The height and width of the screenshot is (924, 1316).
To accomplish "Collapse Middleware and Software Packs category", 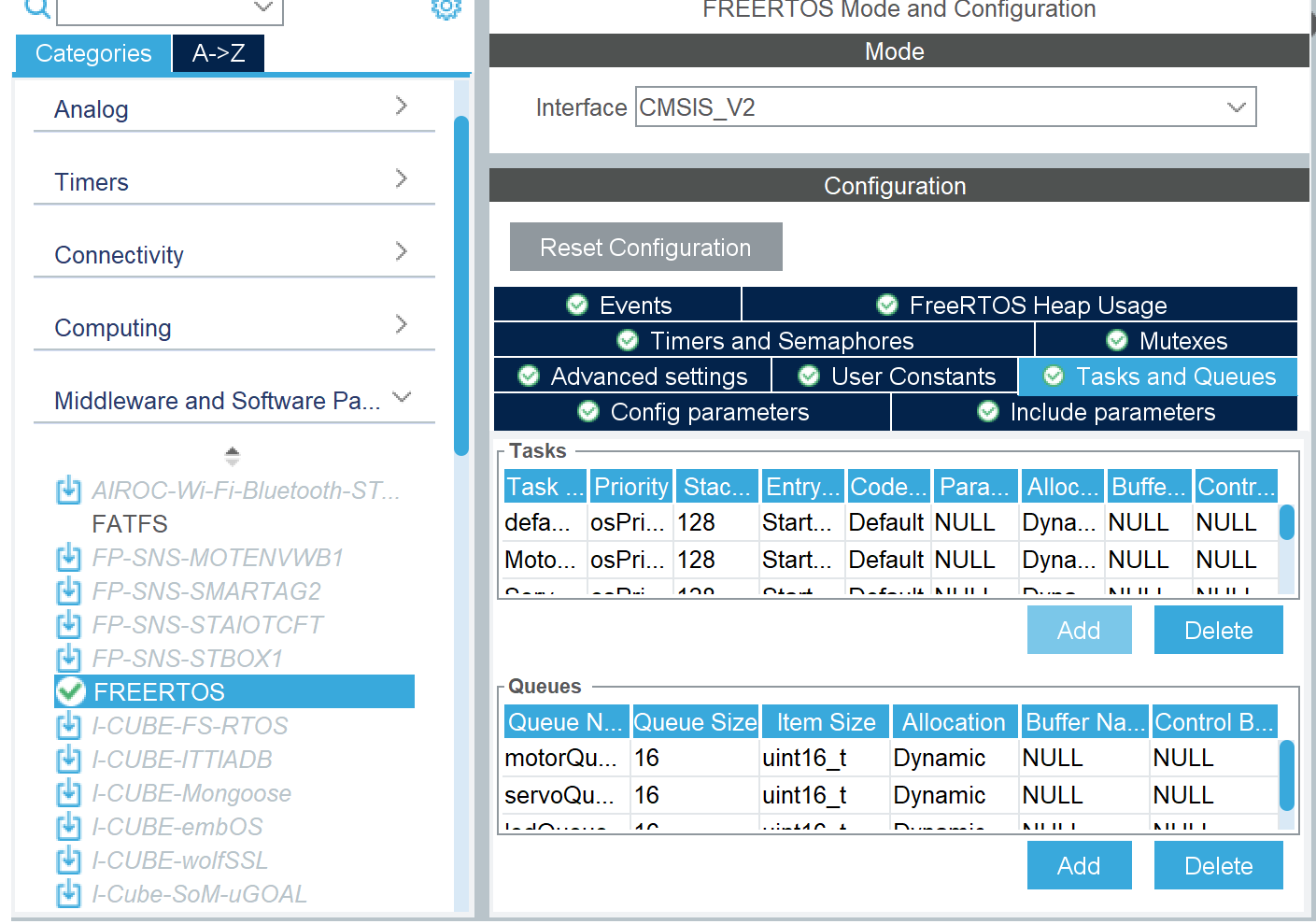I will (x=233, y=400).
